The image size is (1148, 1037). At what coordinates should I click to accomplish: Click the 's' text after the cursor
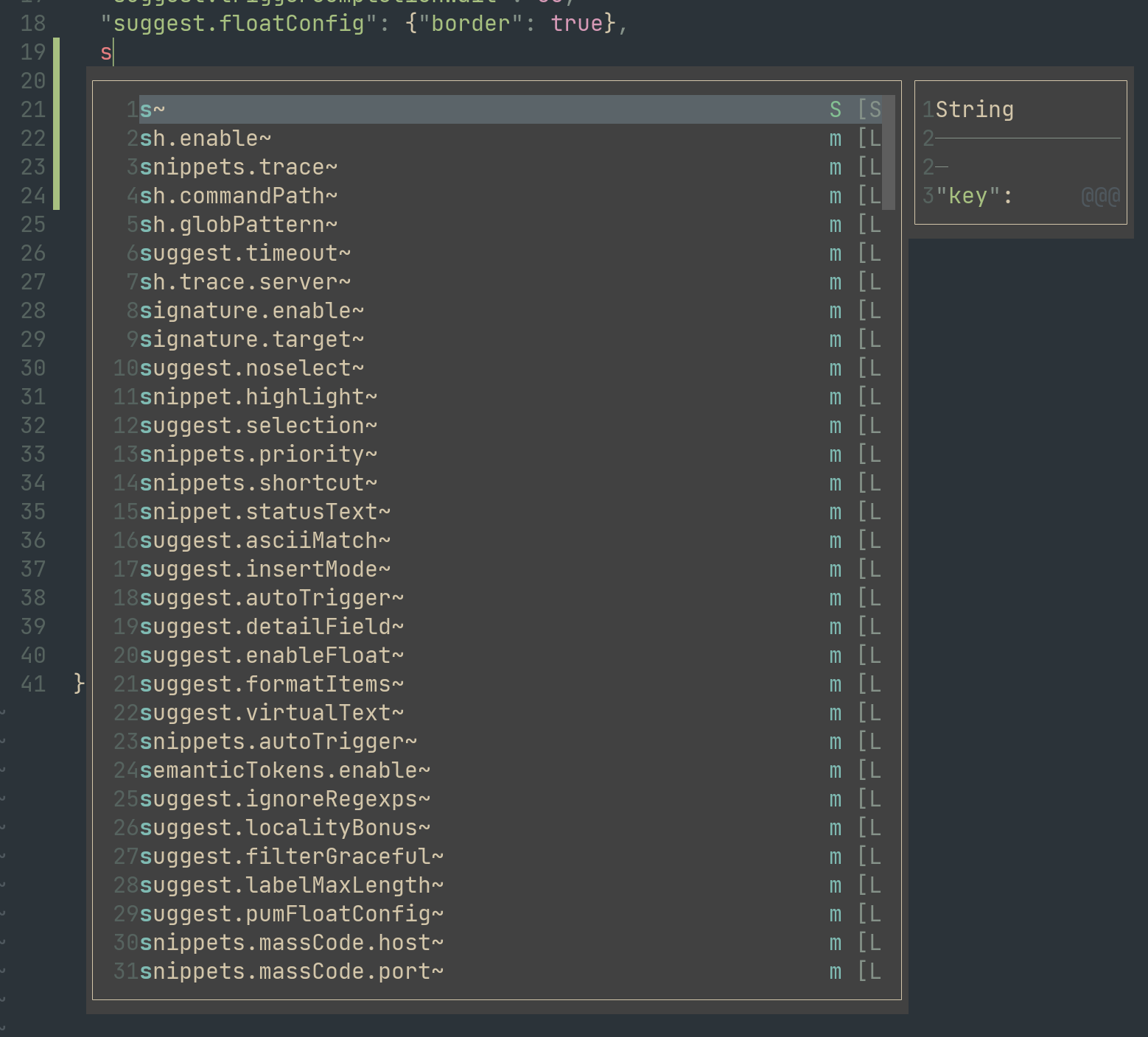(105, 52)
